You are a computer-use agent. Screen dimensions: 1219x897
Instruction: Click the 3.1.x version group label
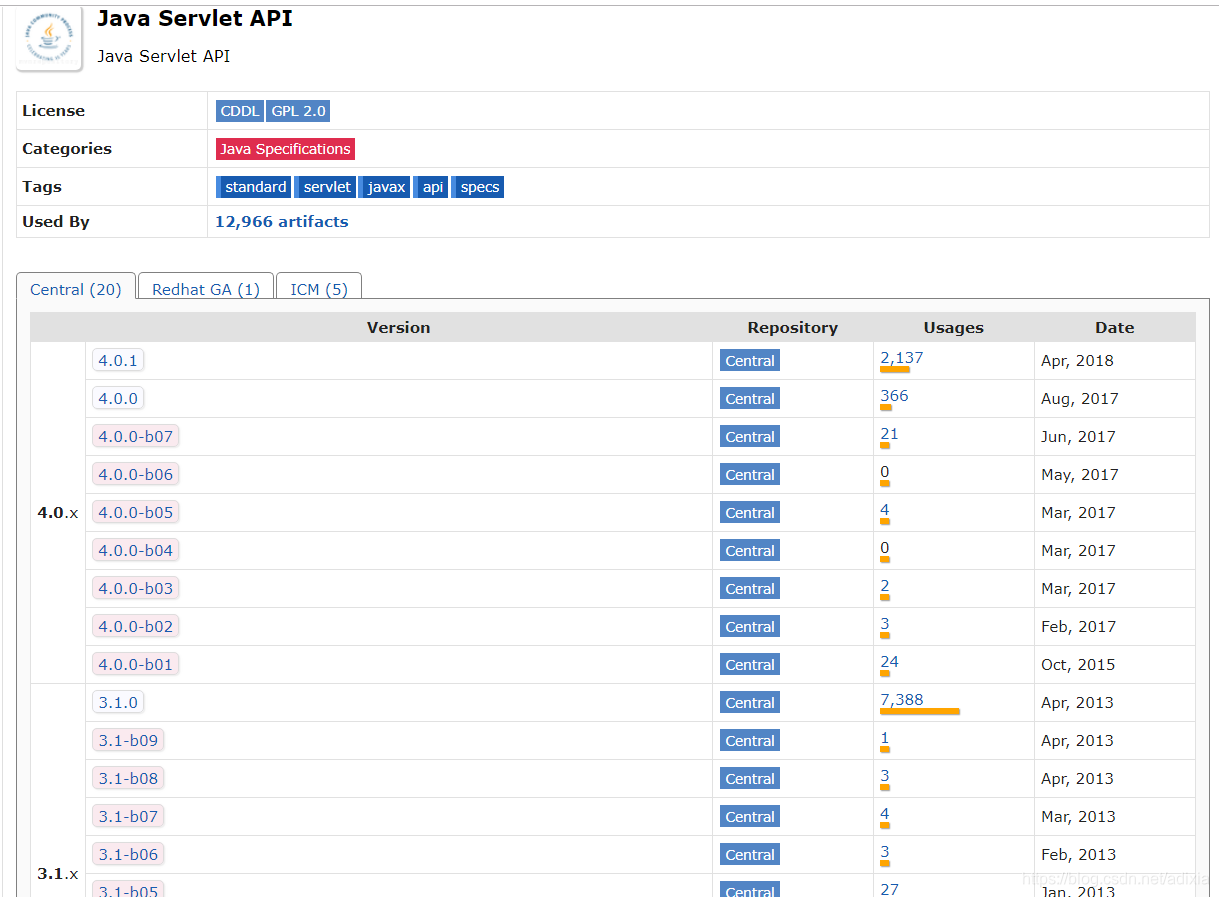coord(58,873)
